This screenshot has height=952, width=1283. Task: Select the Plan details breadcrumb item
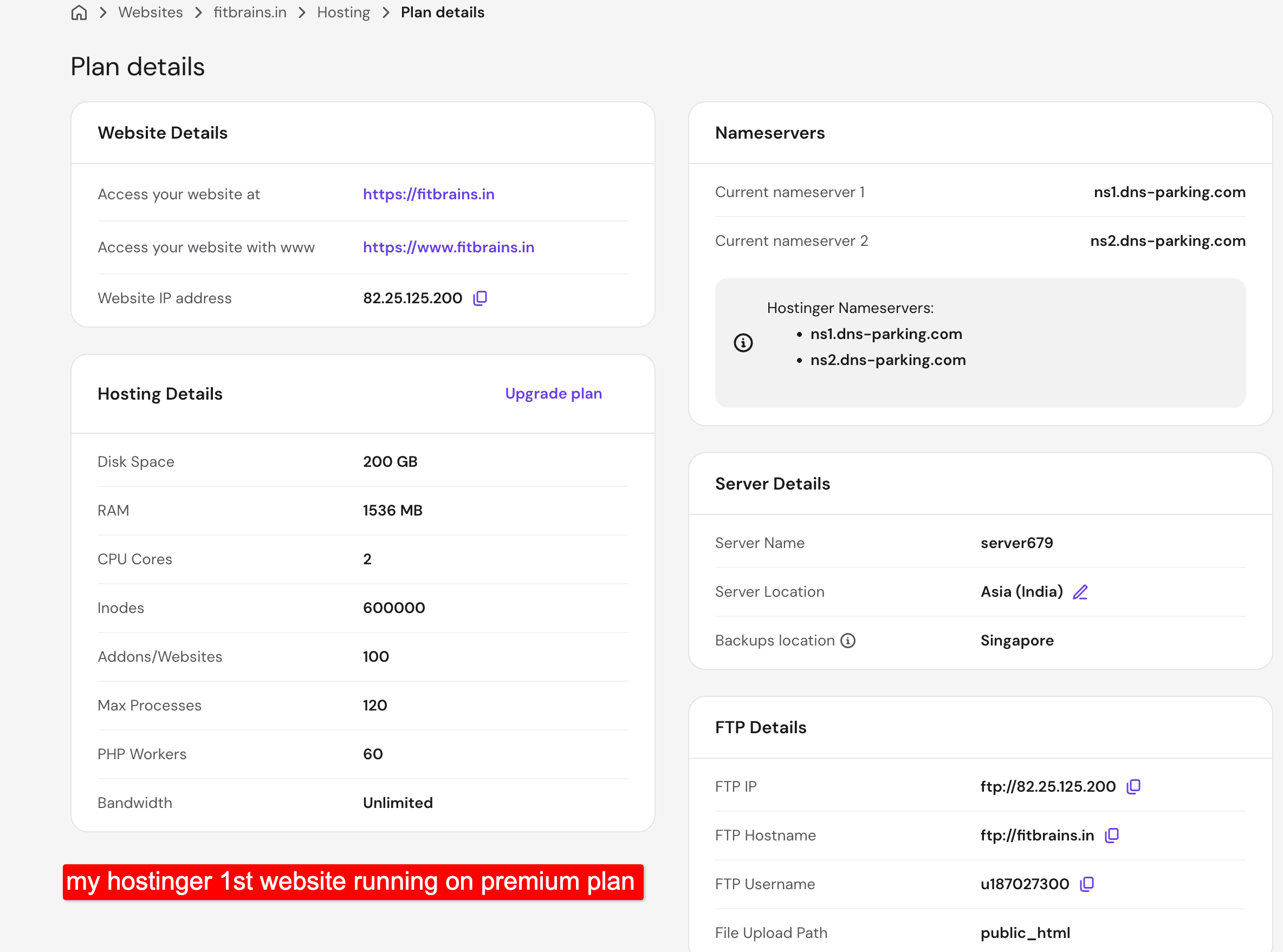tap(442, 12)
